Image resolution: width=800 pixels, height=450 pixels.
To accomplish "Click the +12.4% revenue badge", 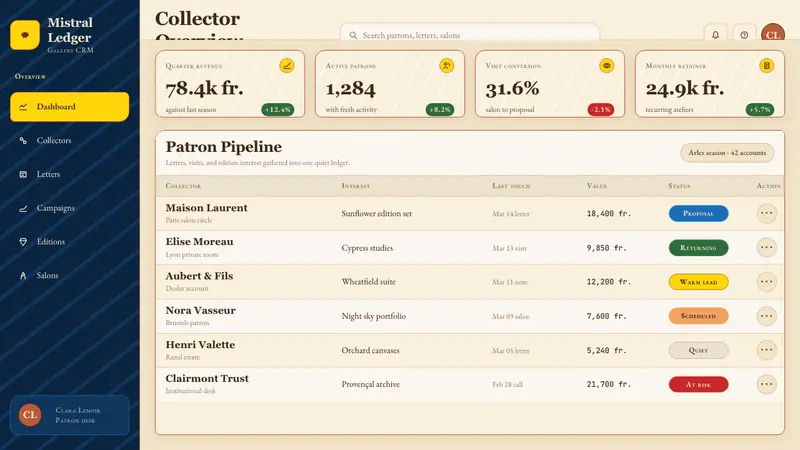I will click(x=278, y=110).
